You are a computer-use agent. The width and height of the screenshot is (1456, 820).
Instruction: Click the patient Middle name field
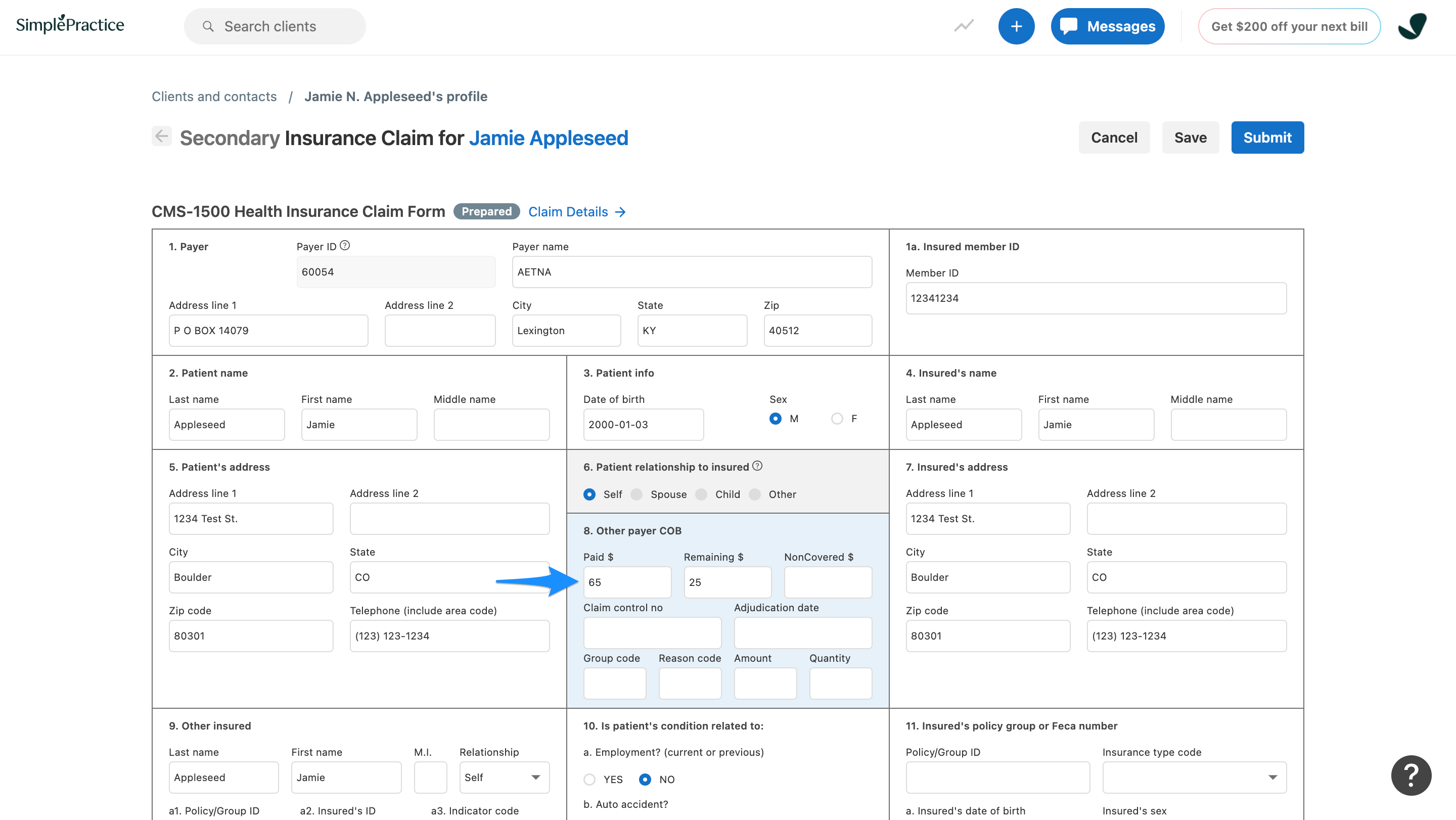(491, 425)
